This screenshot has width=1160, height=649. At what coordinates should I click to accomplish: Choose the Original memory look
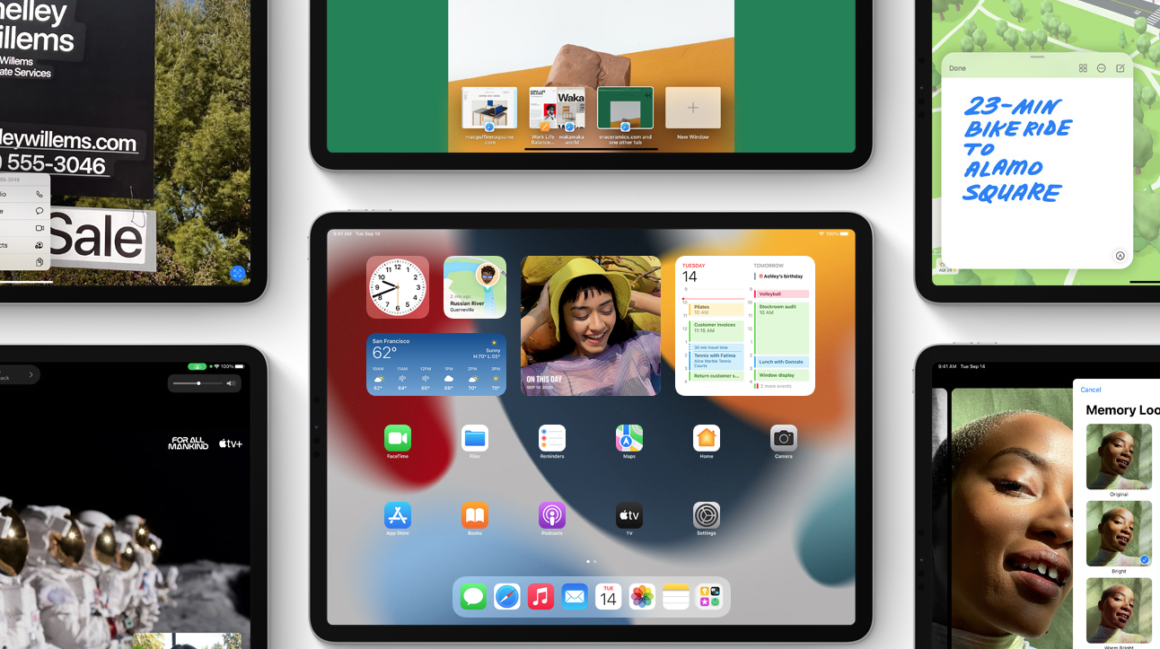1118,457
